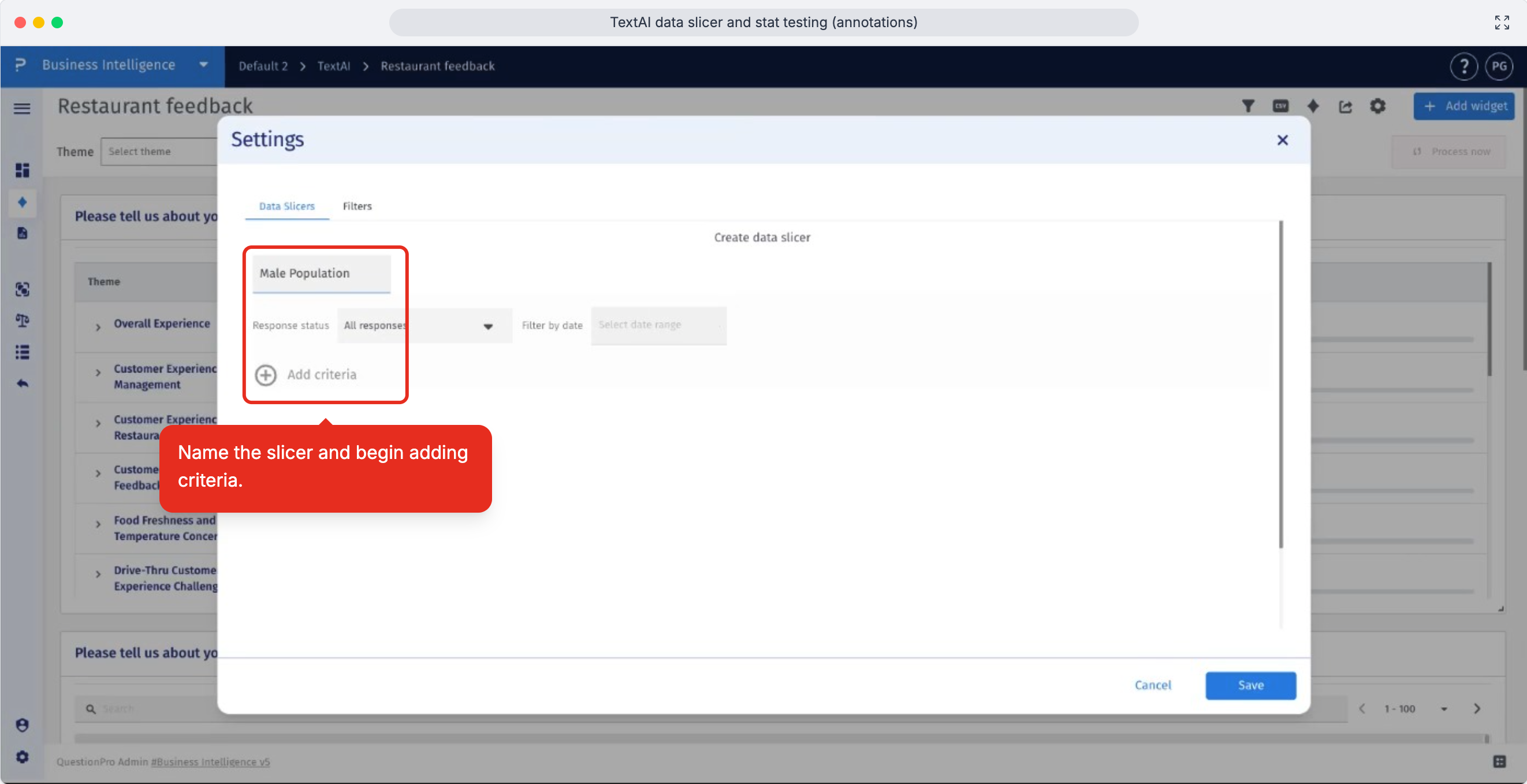Click the Cancel button

(1152, 686)
